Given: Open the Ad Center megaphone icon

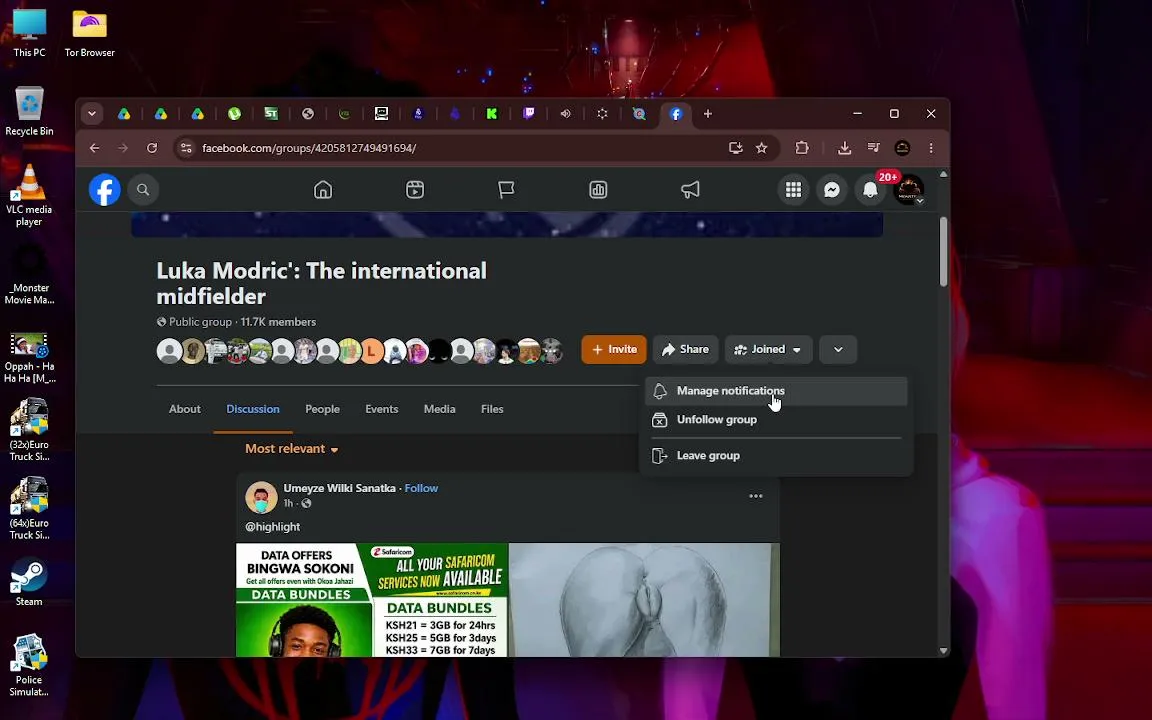Looking at the screenshot, I should point(690,190).
